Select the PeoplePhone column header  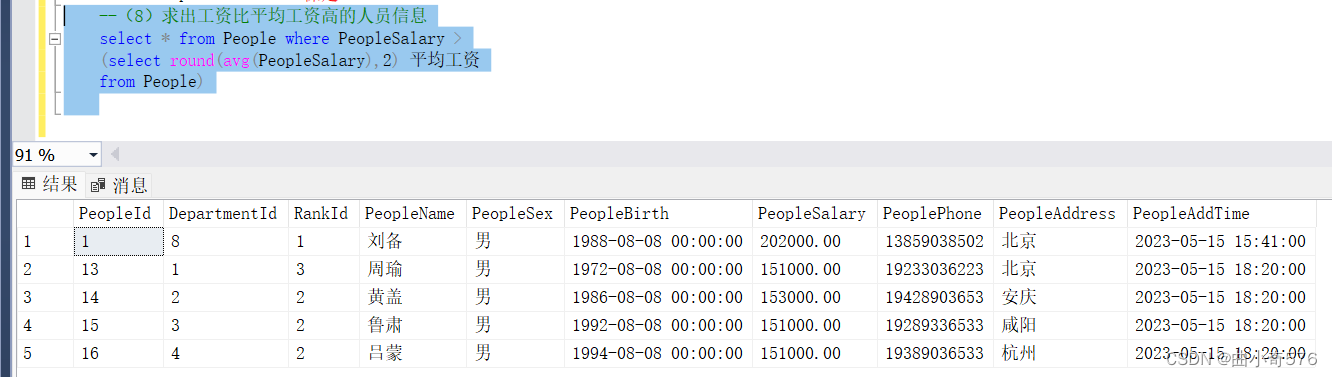pos(935,213)
